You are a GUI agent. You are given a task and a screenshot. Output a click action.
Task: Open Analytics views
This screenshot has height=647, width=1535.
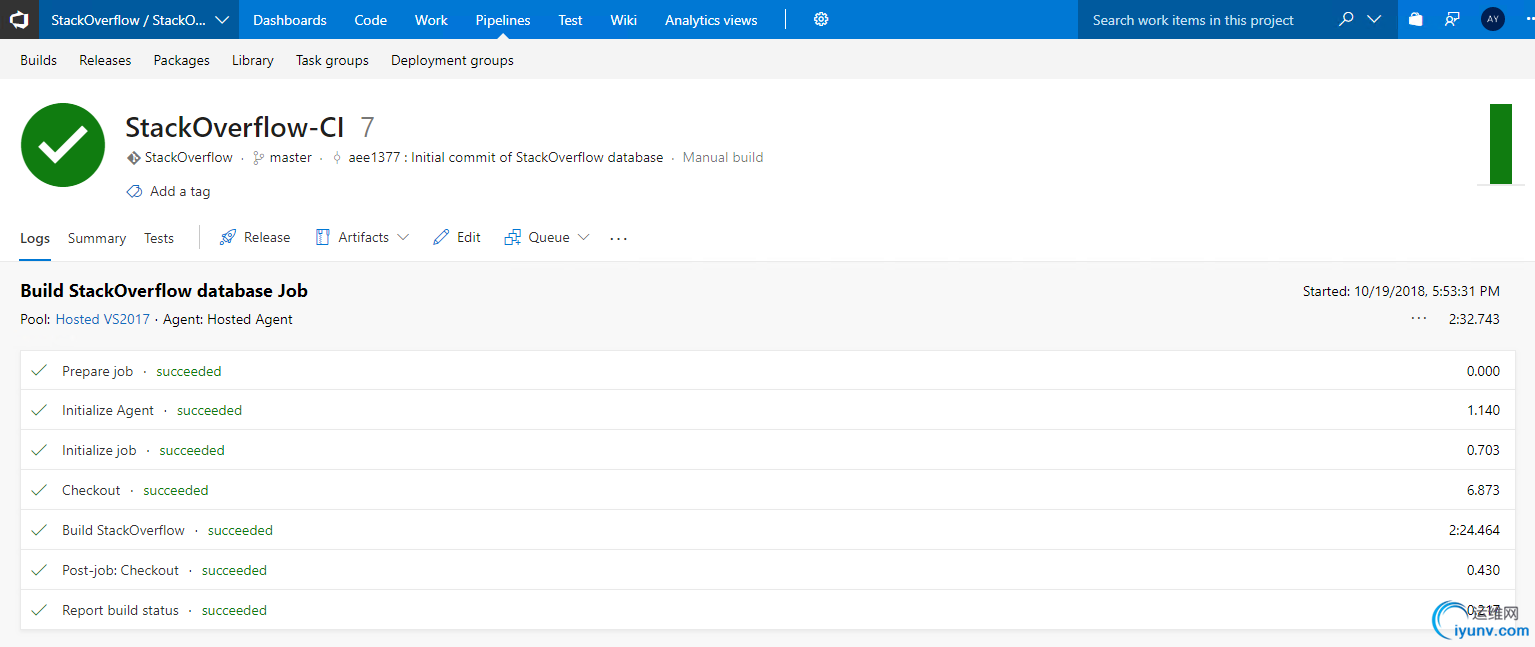pyautogui.click(x=711, y=20)
